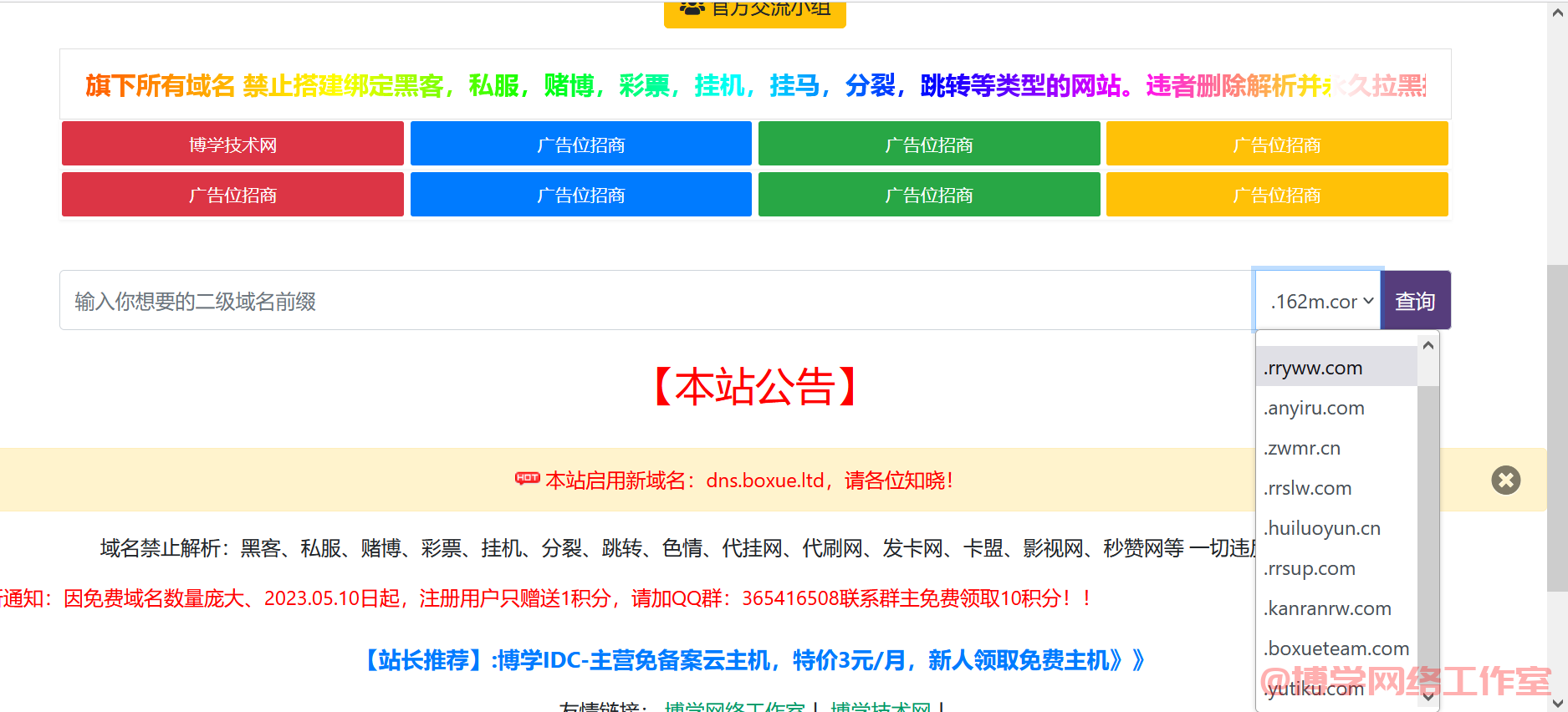Viewport: 1568px width, 712px height.
Task: Click the red 博学技术网 ad button
Action: [232, 144]
